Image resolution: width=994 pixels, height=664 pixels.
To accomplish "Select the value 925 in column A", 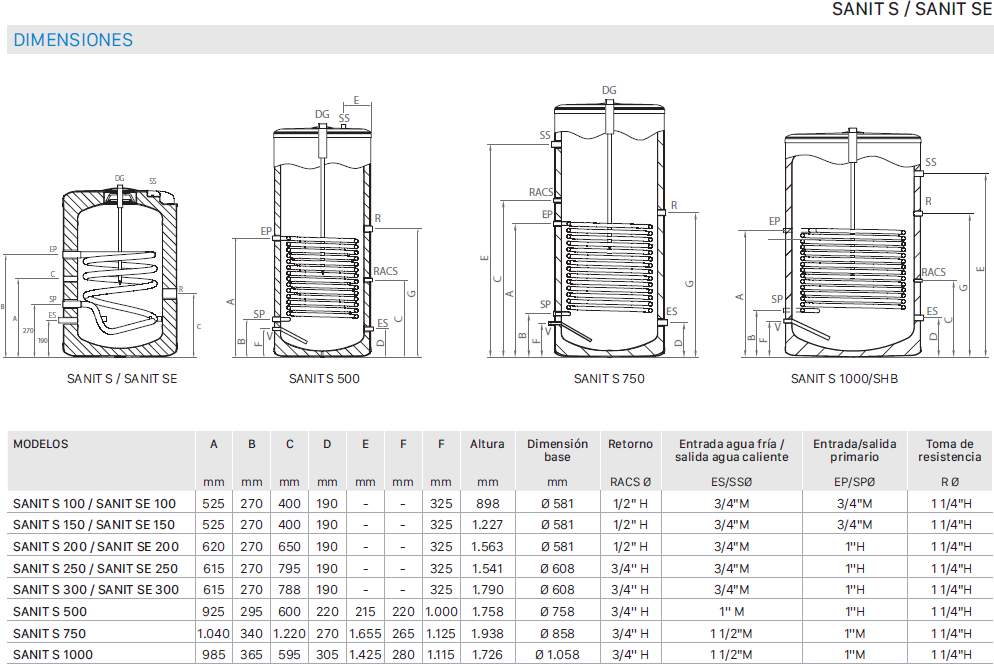I will (214, 612).
